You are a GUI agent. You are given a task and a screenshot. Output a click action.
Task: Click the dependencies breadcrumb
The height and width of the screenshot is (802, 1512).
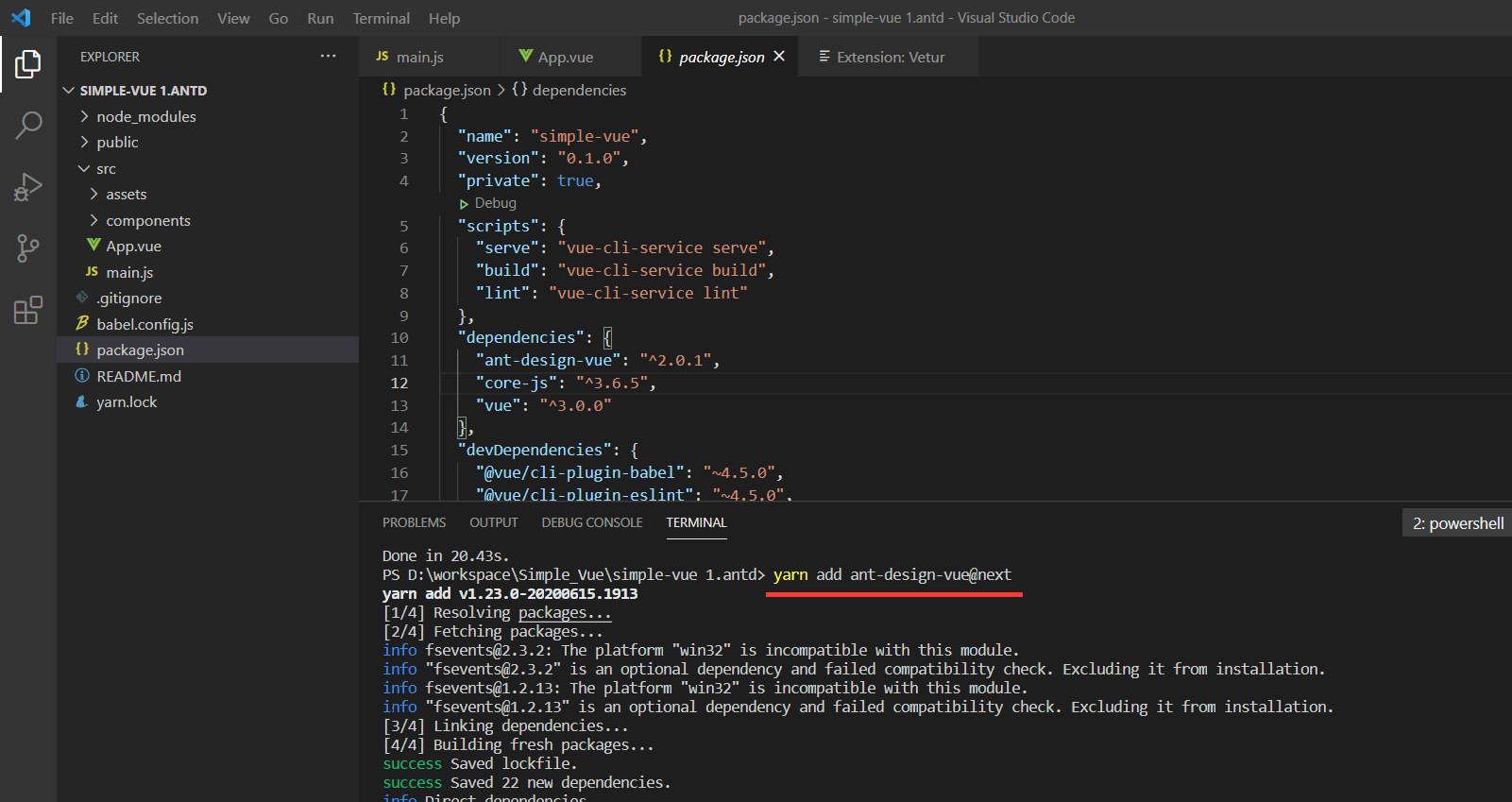[x=579, y=90]
